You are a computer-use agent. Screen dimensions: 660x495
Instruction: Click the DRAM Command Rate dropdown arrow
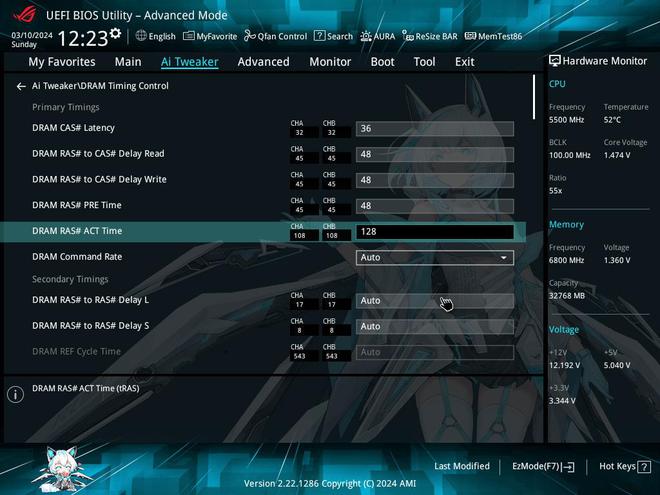(503, 258)
